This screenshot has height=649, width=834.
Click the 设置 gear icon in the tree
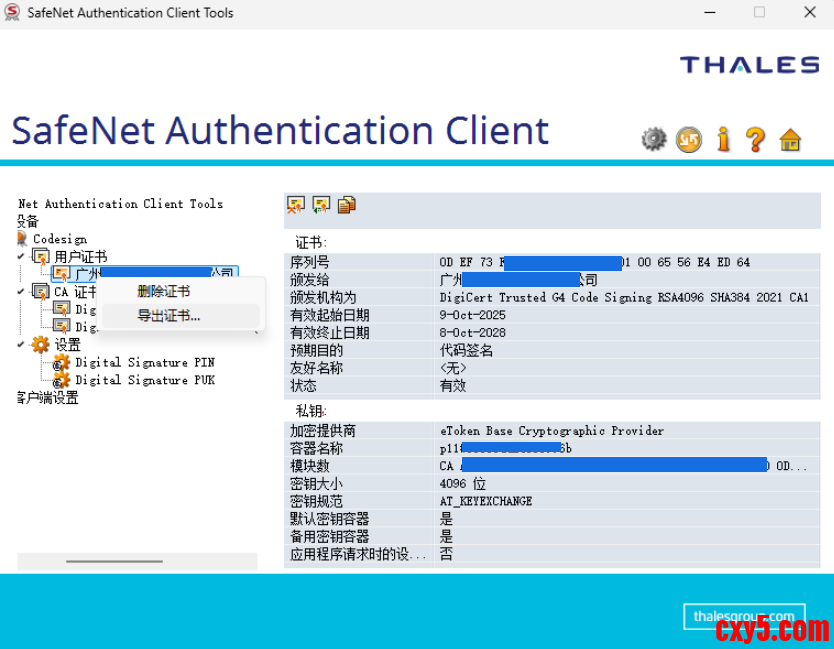pos(40,345)
